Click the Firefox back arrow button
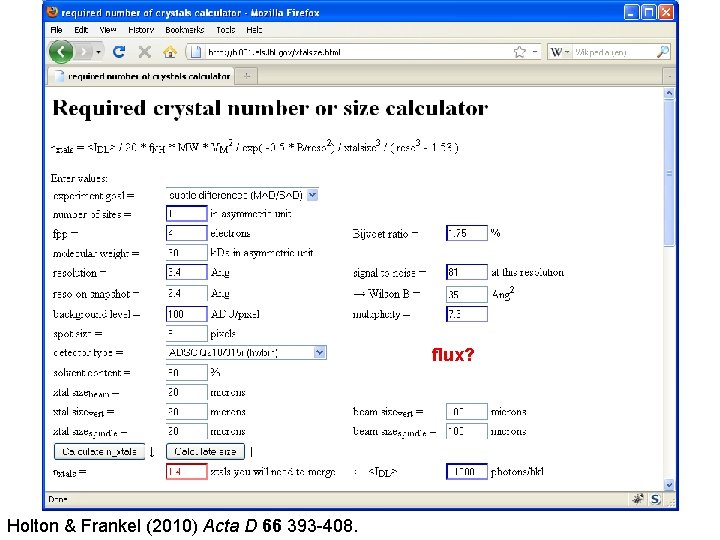Screen dimensions: 720x540 click(61, 51)
